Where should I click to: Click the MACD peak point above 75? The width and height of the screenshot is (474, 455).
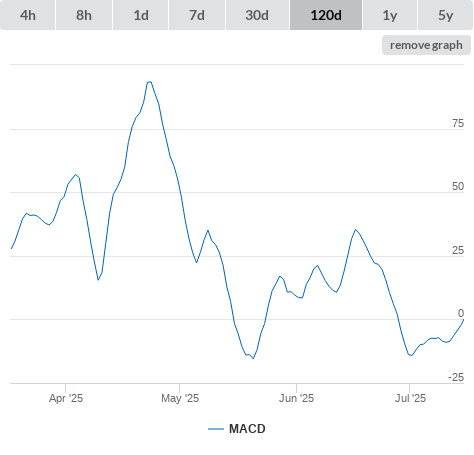point(150,82)
